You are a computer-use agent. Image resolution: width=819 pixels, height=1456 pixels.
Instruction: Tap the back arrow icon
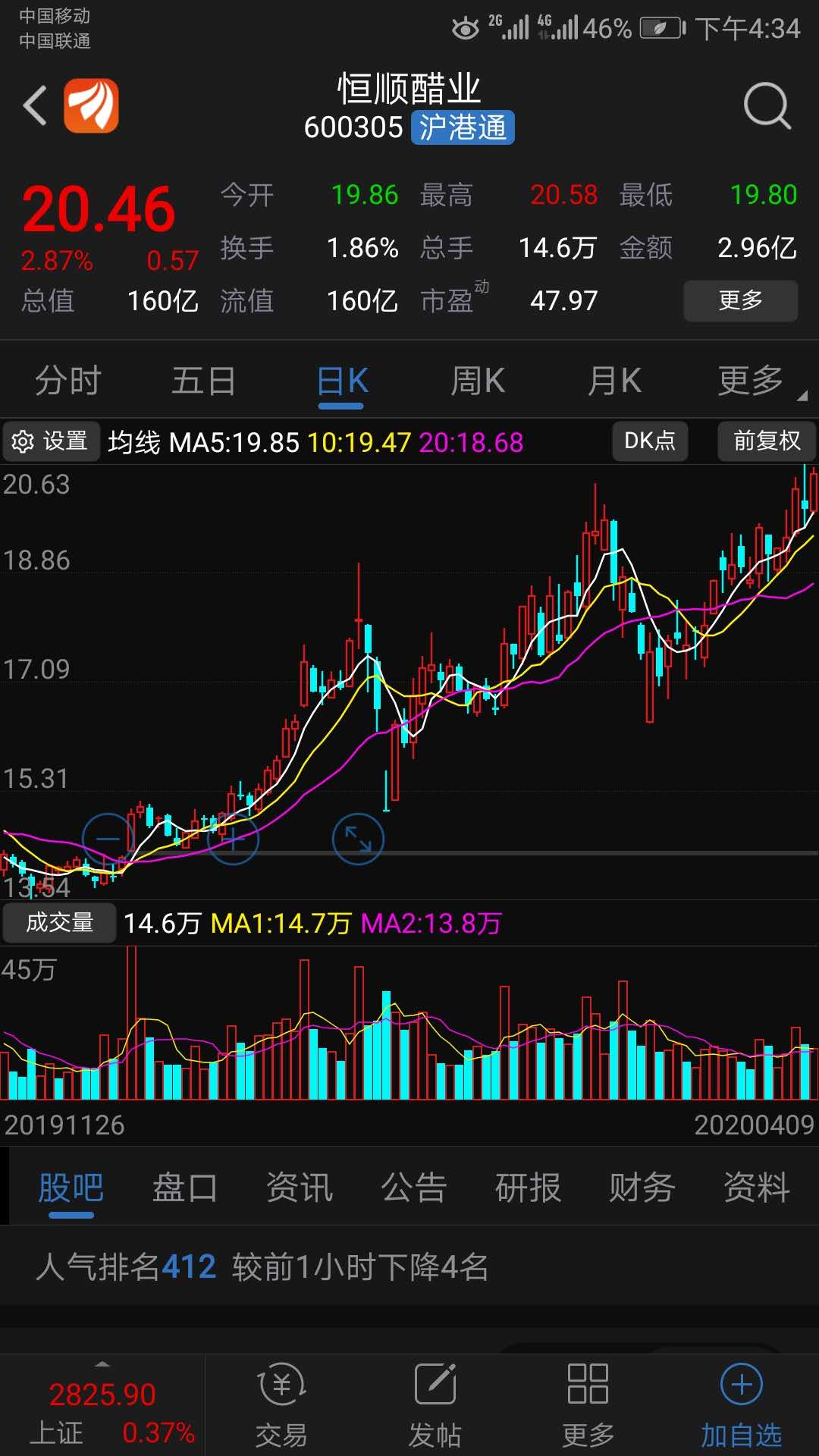pos(36,105)
